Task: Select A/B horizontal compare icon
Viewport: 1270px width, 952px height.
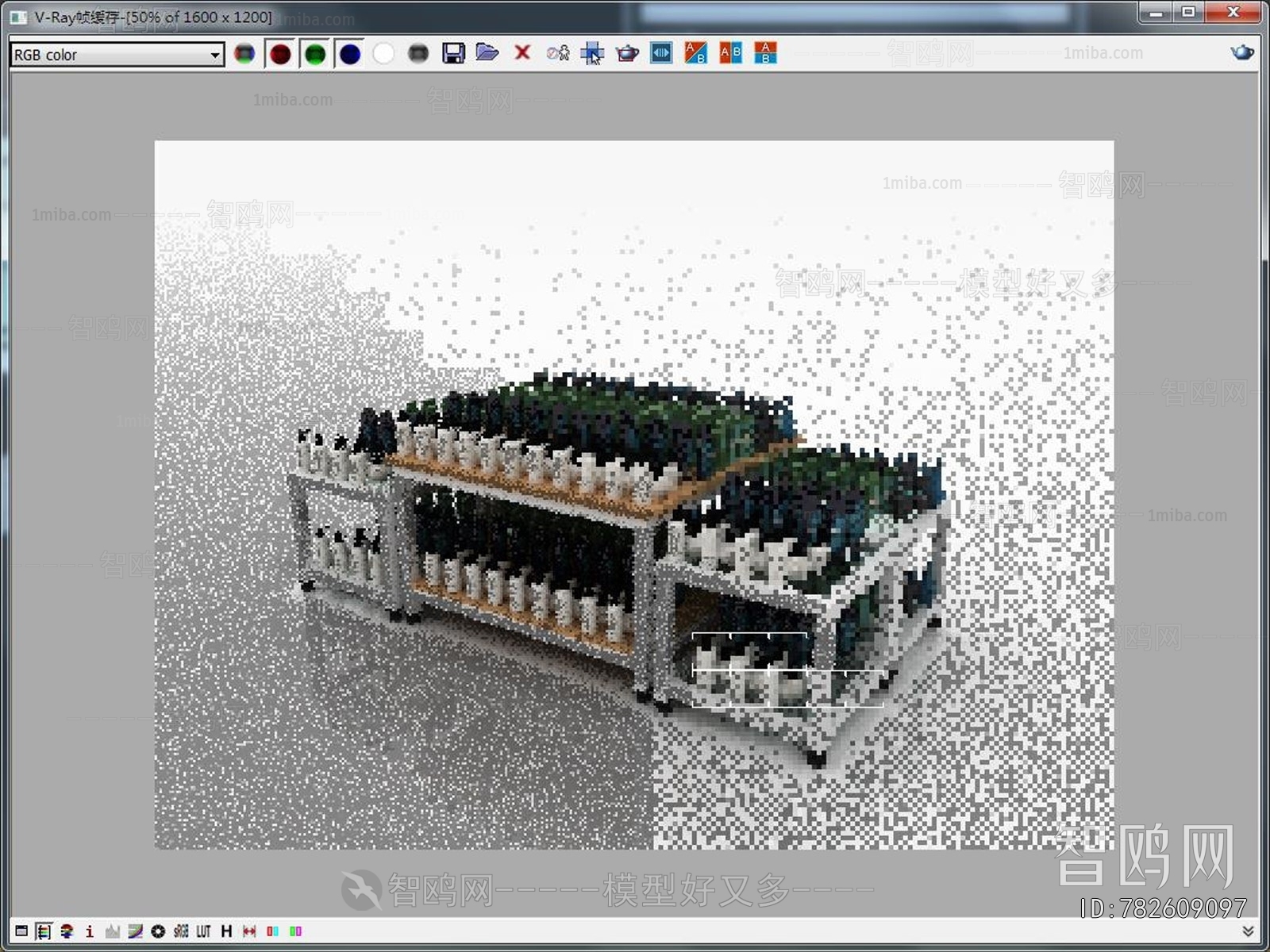Action: pyautogui.click(x=731, y=53)
